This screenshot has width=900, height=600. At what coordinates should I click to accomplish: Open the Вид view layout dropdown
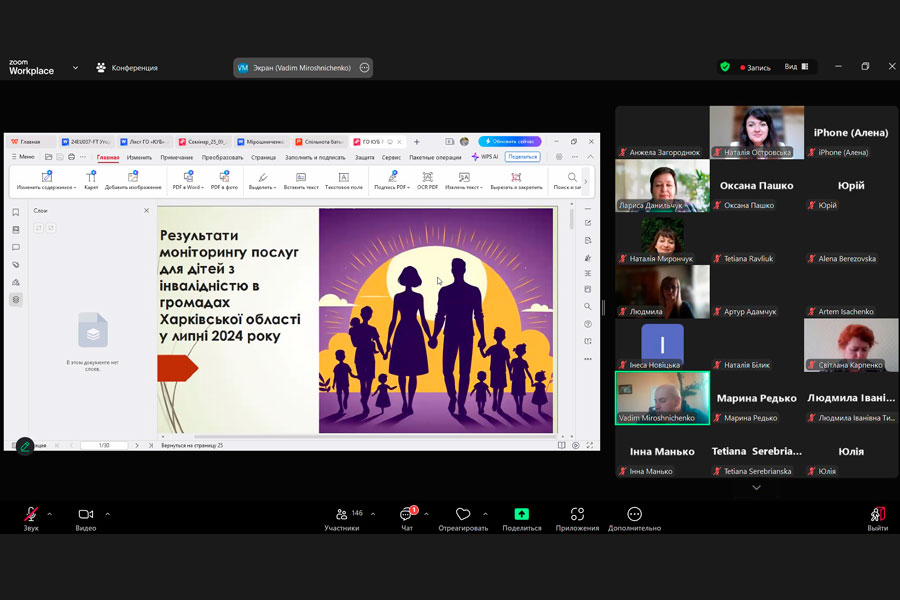[795, 67]
